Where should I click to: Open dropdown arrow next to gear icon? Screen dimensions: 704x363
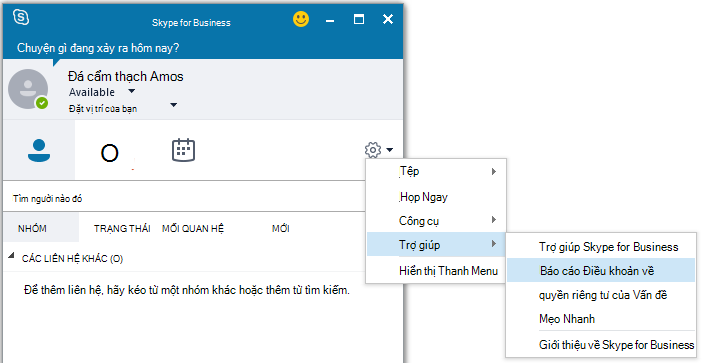click(x=390, y=150)
